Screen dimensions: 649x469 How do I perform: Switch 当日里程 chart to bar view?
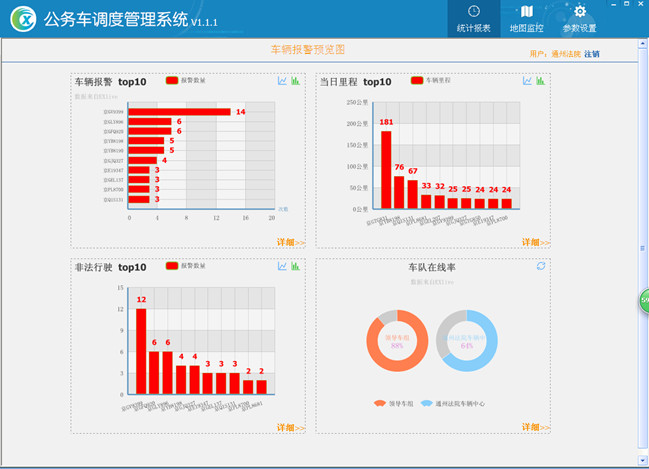540,81
